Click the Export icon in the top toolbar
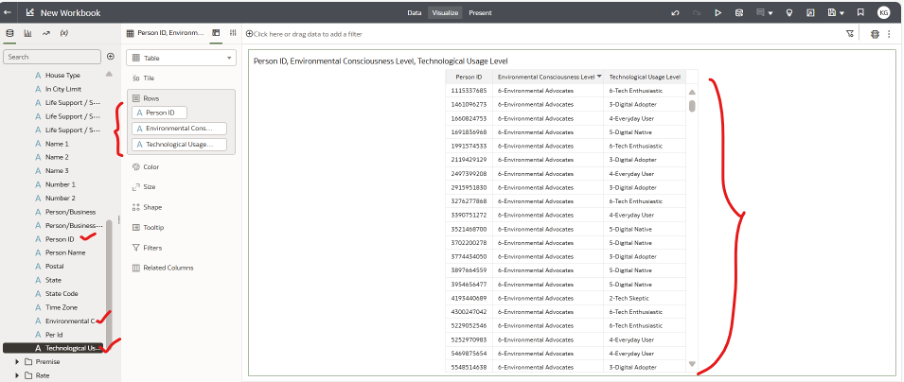Viewport: 904px width, 382px height. tap(810, 13)
